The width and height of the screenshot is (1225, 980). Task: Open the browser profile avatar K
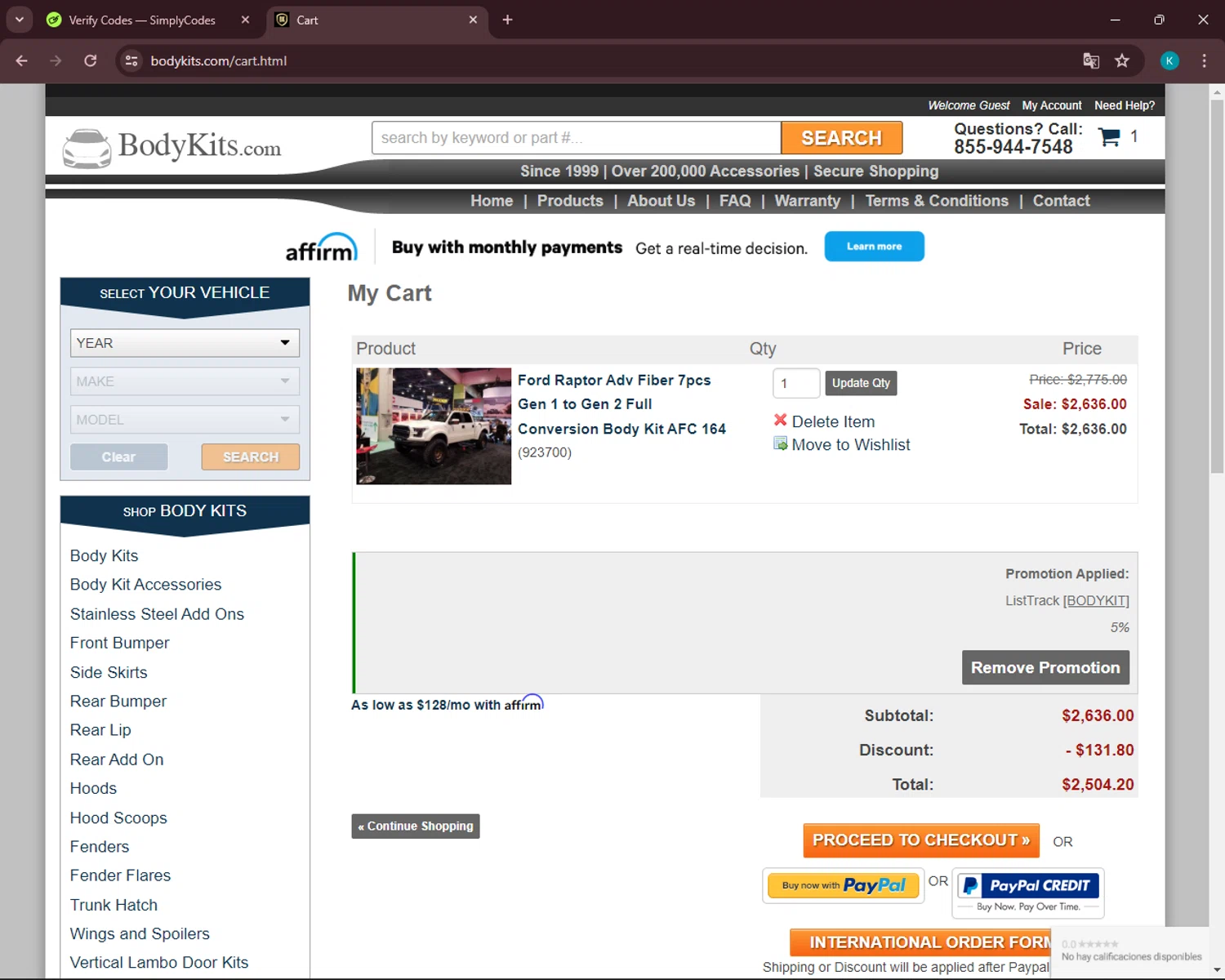click(x=1169, y=60)
